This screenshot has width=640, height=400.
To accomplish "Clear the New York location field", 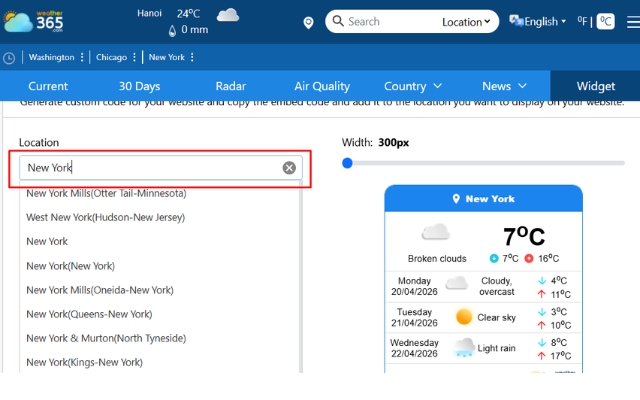I will tap(289, 168).
